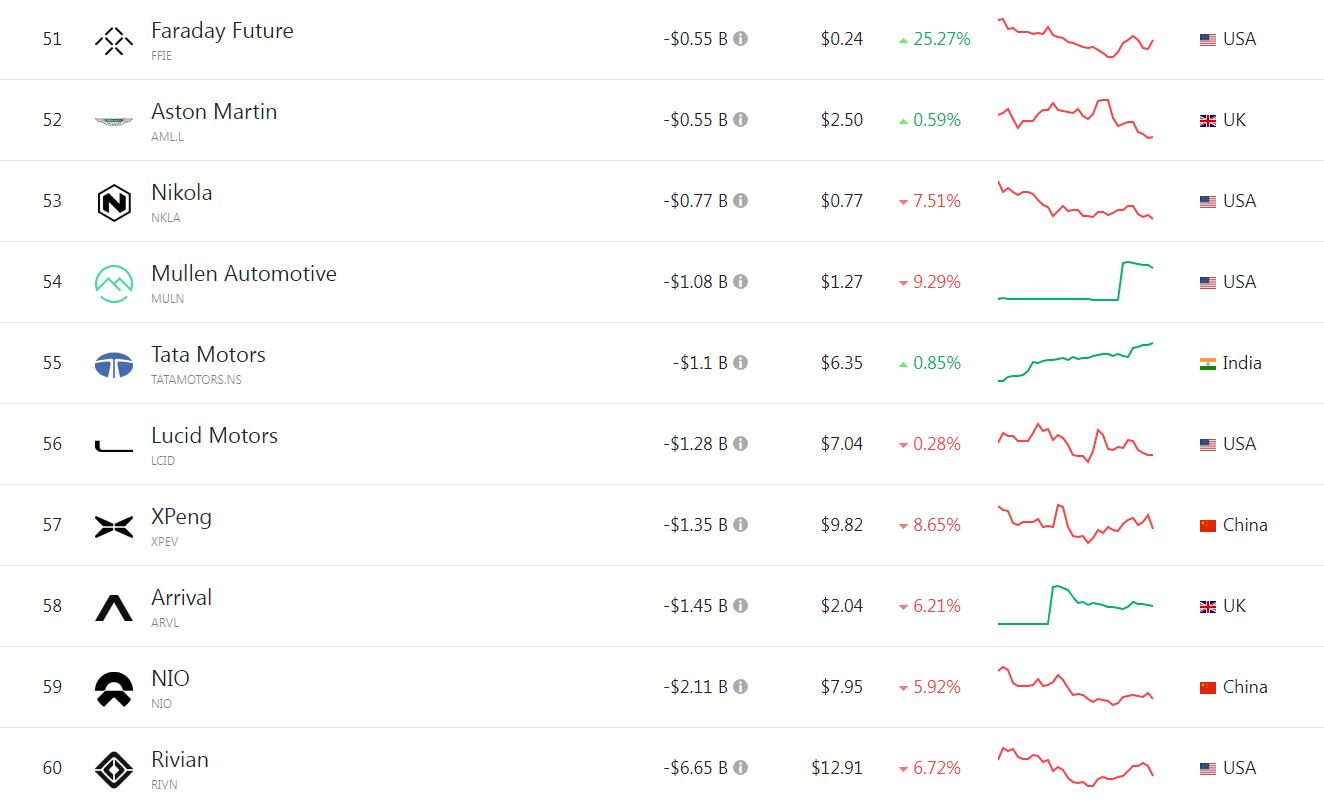The image size is (1324, 802).
Task: Open the Arrival company page
Action: click(x=181, y=598)
